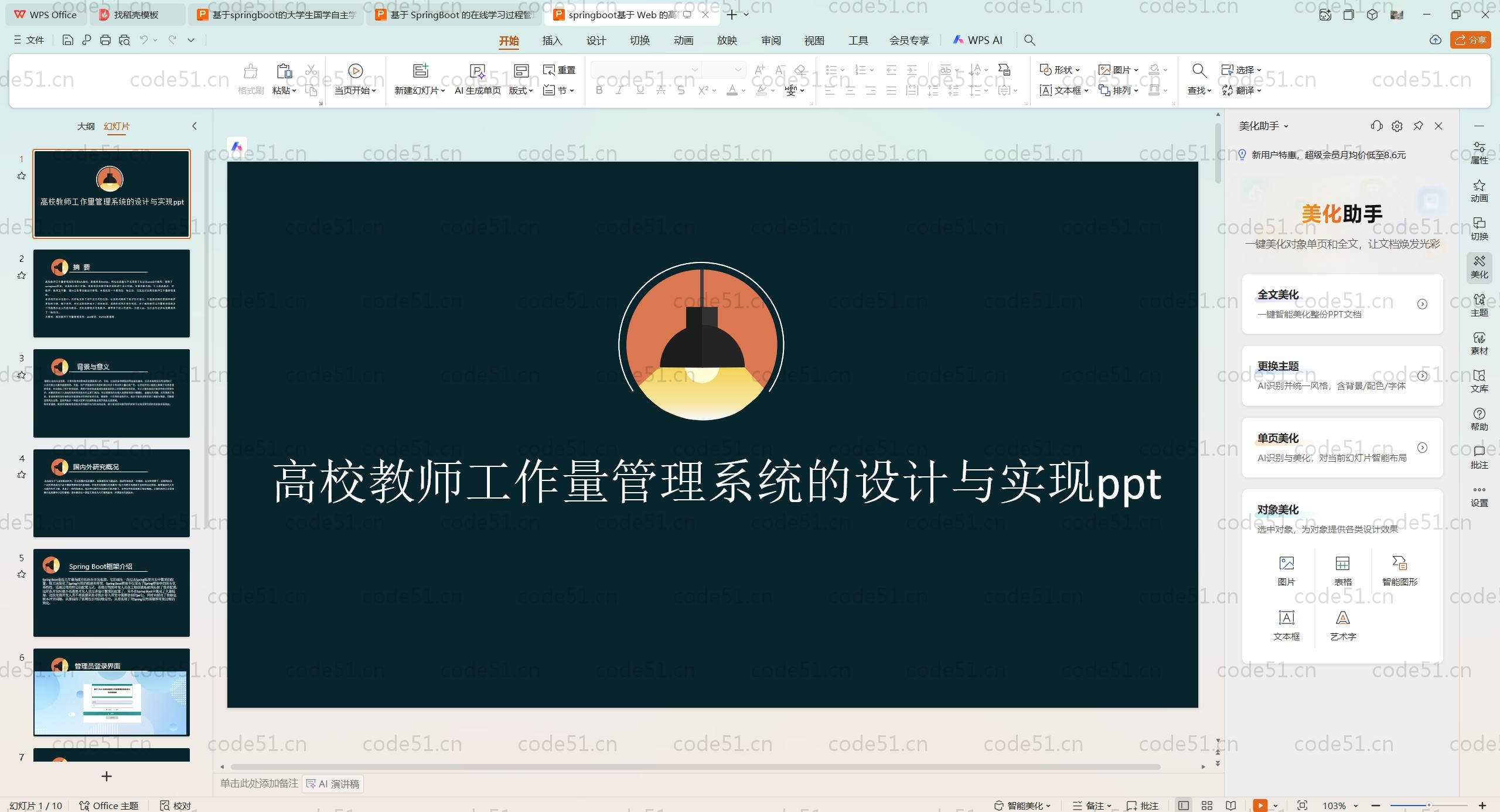Open the Insert ribbon tab
This screenshot has width=1500, height=812.
(552, 40)
